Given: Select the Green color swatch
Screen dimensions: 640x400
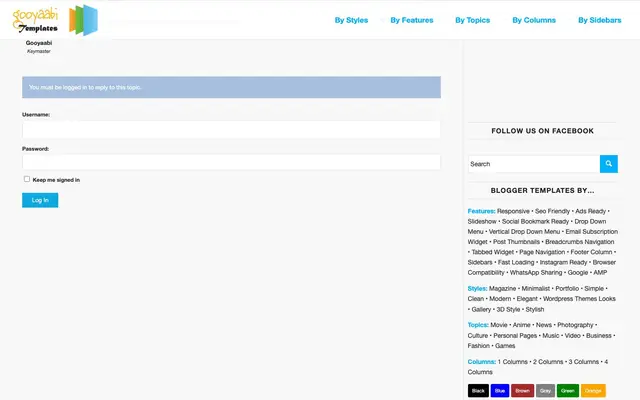Looking at the screenshot, I should 568,391.
